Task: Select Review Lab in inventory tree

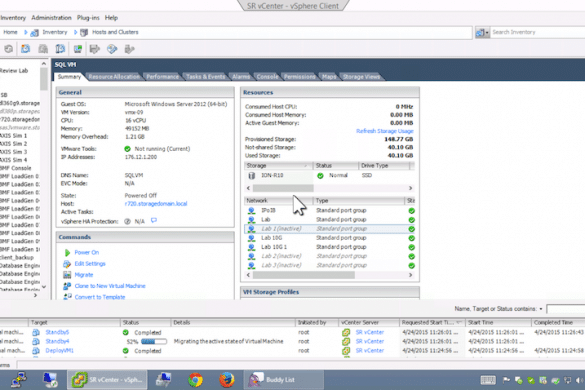Action: click(x=14, y=71)
